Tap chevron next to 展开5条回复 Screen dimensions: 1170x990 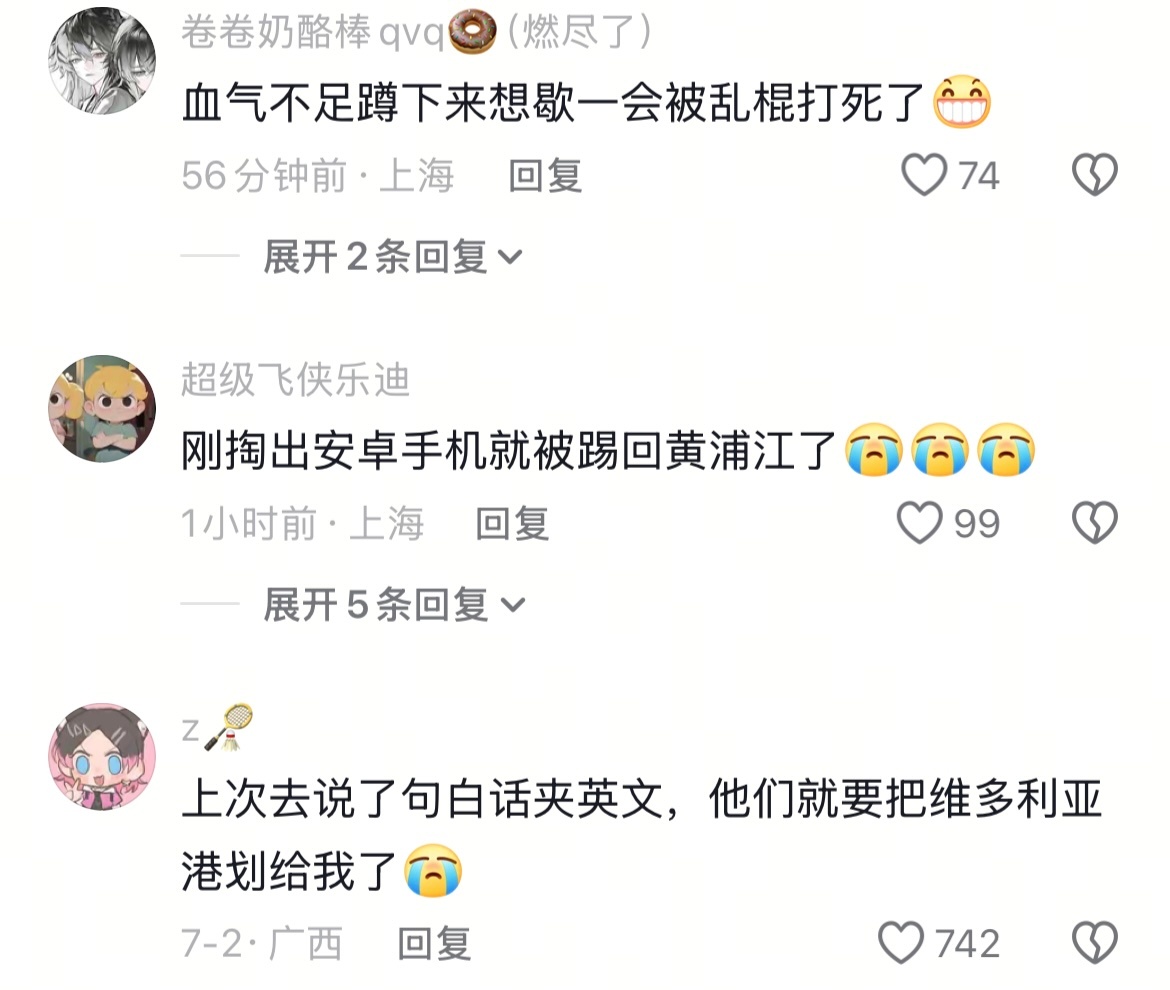(x=513, y=605)
